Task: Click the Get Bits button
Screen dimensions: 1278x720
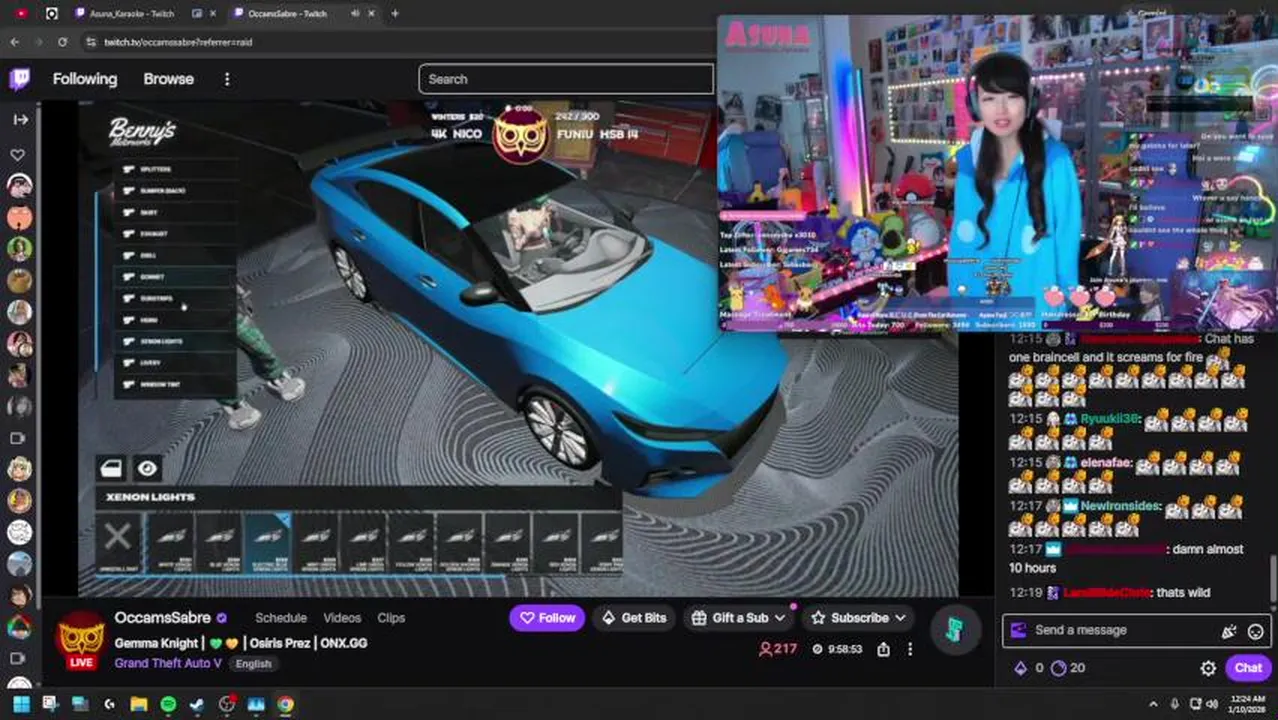Action: (633, 618)
